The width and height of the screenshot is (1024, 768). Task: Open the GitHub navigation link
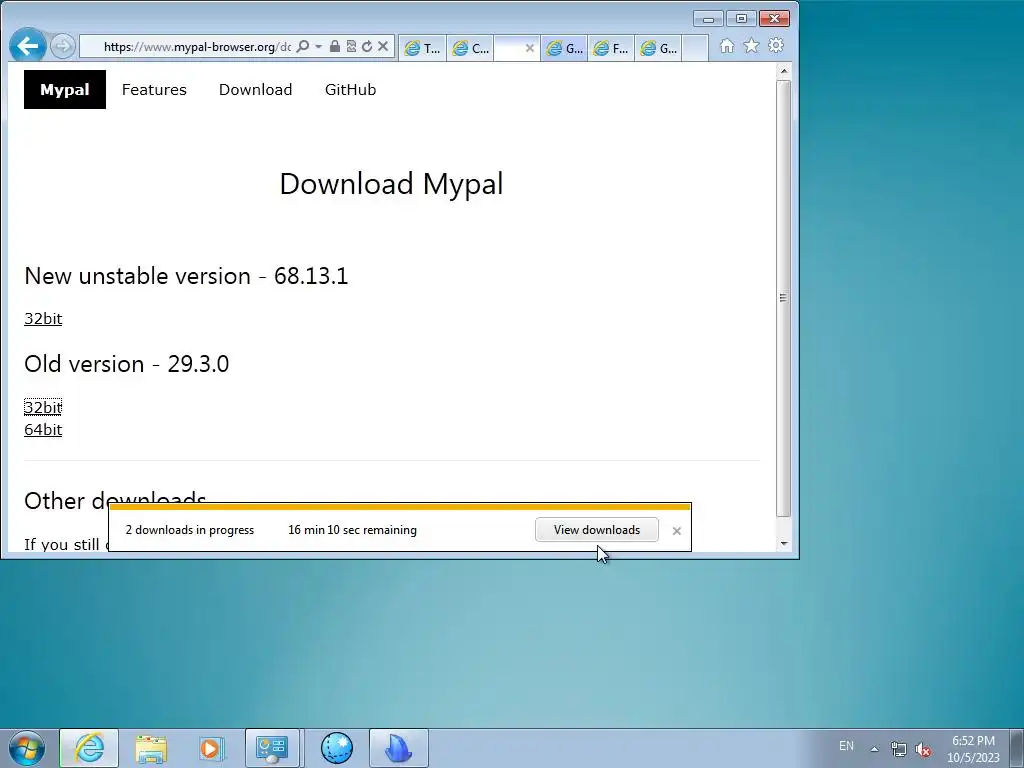pos(351,89)
